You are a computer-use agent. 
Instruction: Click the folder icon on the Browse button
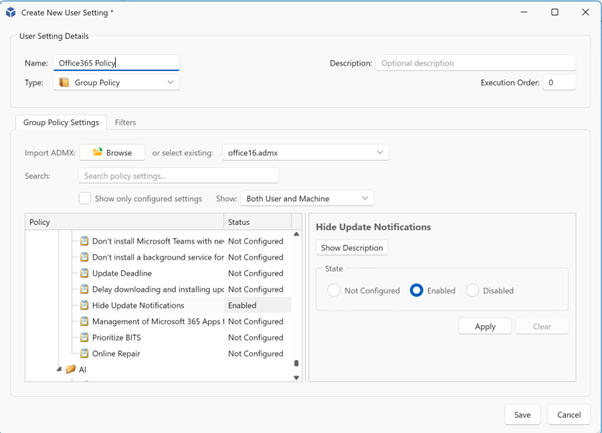(97, 153)
